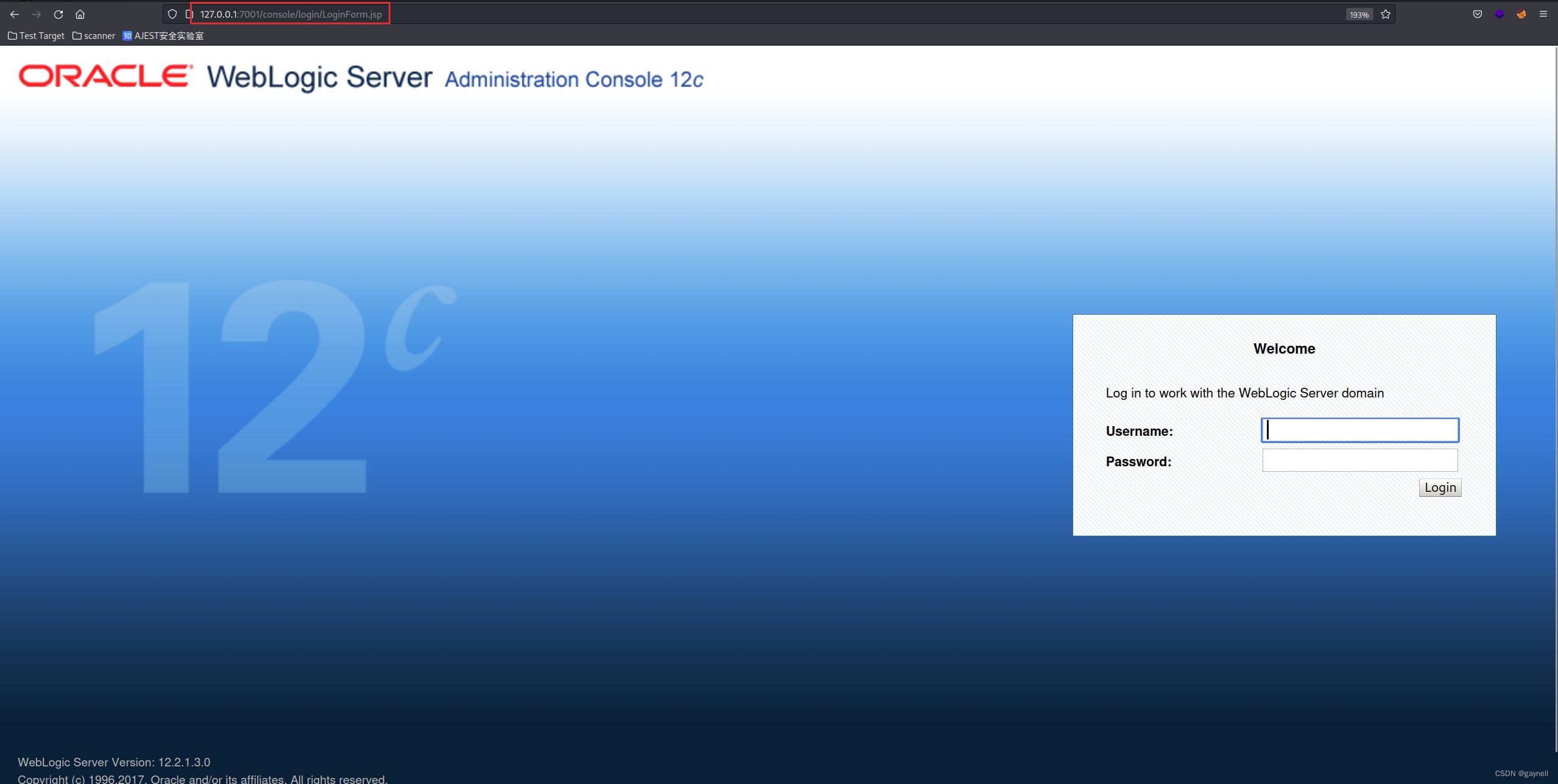Screen dimensions: 1558x784
Task: Open the FoxyProxy fox extension icon
Action: click(x=1521, y=14)
